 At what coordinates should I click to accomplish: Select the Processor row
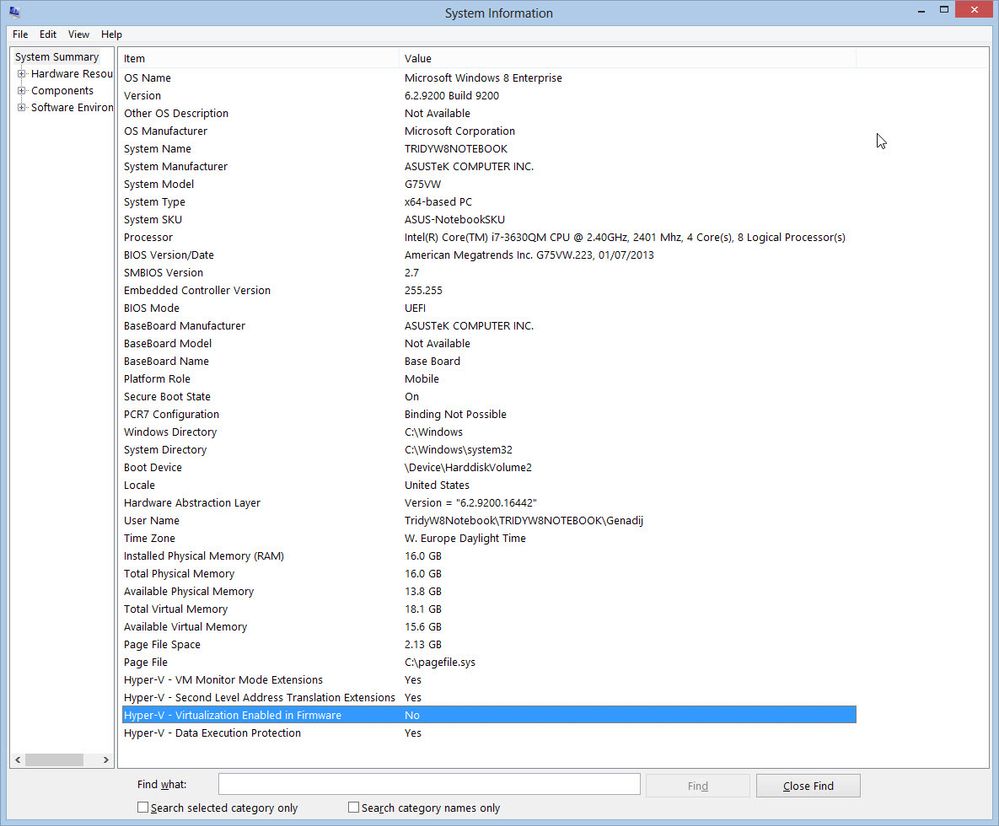coord(489,237)
